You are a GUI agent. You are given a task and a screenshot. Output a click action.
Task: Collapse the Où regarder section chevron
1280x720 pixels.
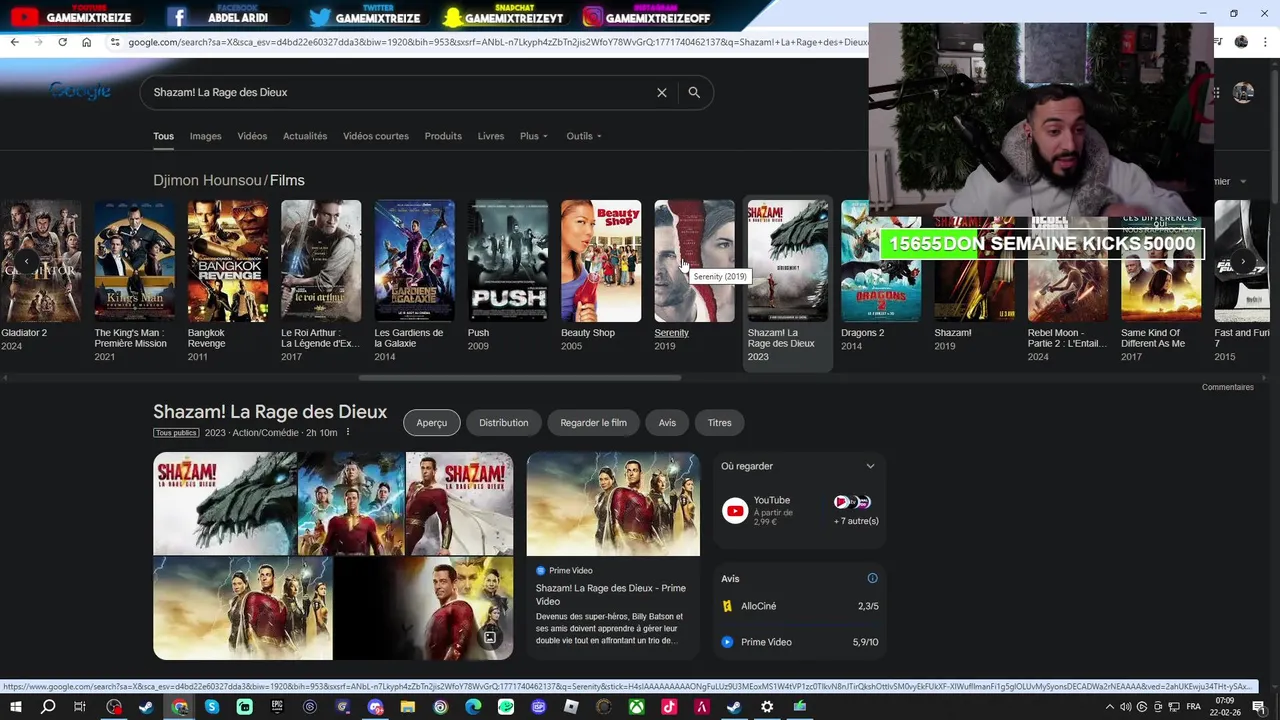[x=870, y=466]
